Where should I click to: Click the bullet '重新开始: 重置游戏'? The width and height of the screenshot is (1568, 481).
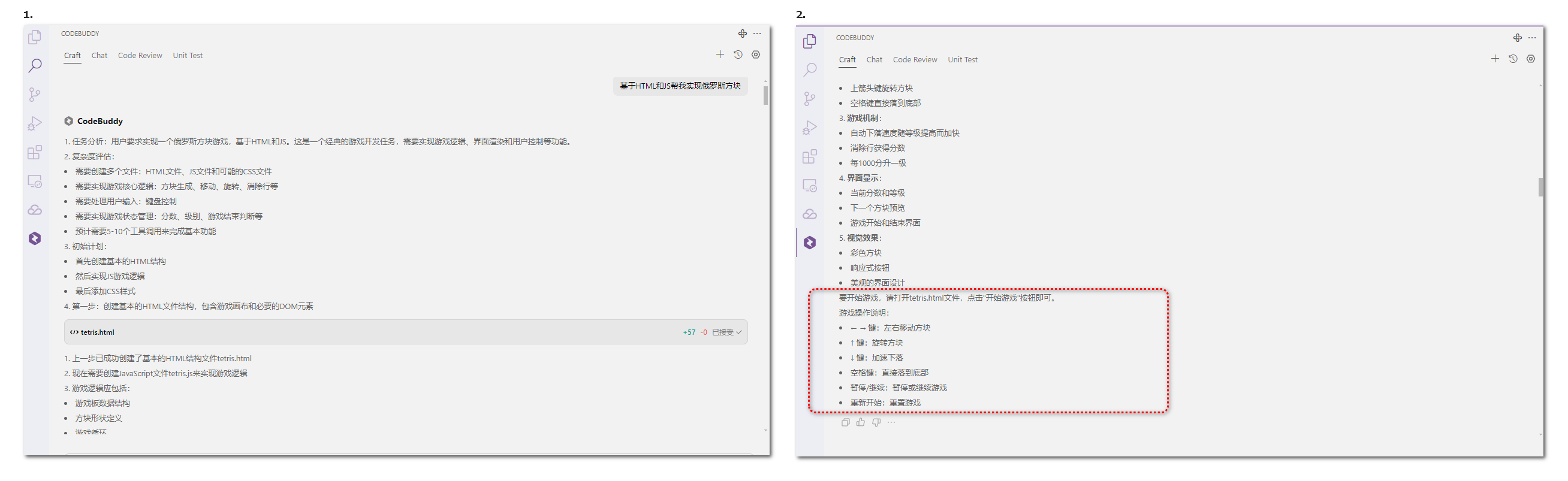pyautogui.click(x=885, y=403)
